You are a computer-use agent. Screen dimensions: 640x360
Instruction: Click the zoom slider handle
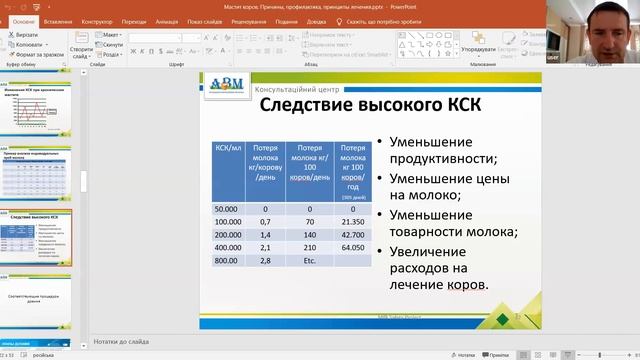(600, 355)
